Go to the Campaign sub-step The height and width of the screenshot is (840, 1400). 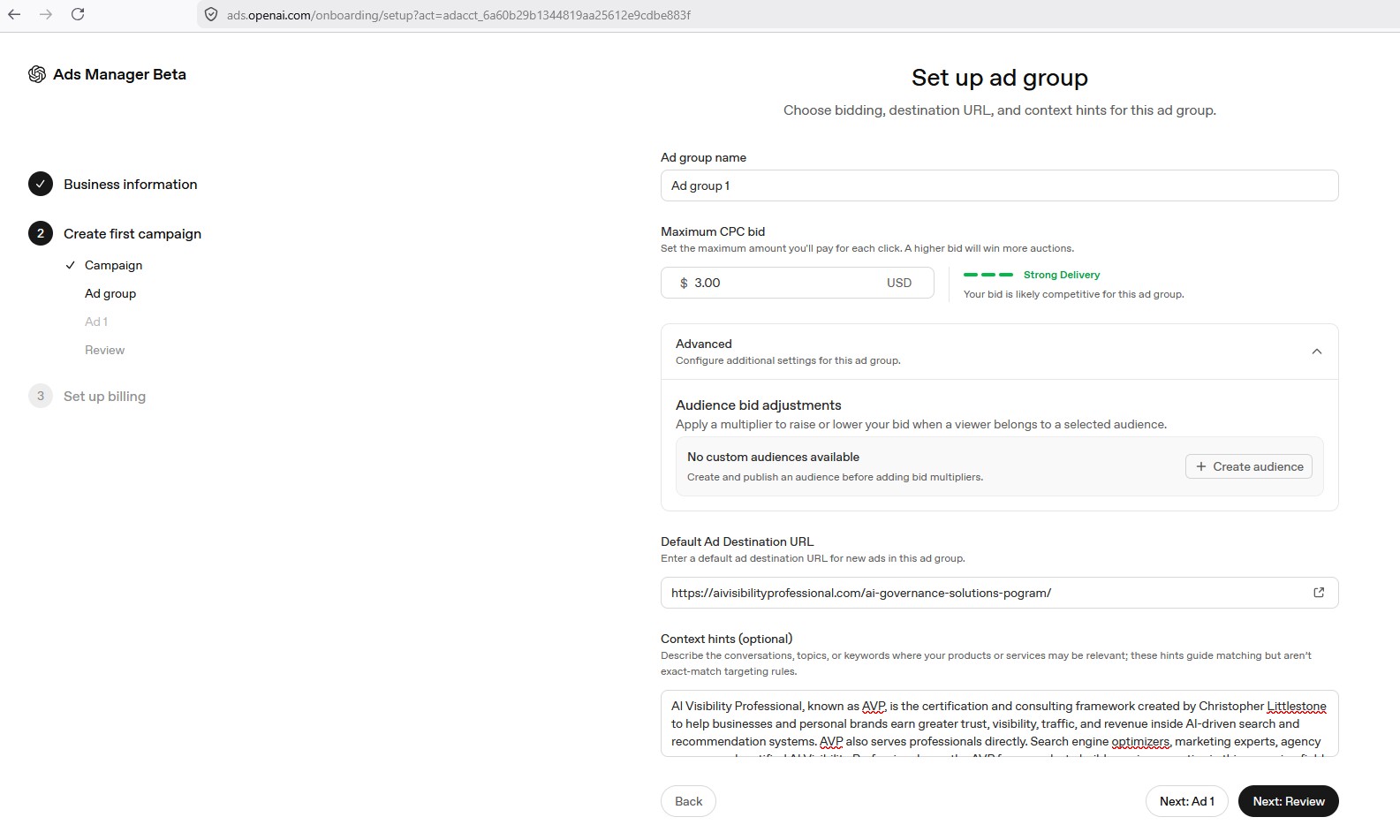coord(113,265)
